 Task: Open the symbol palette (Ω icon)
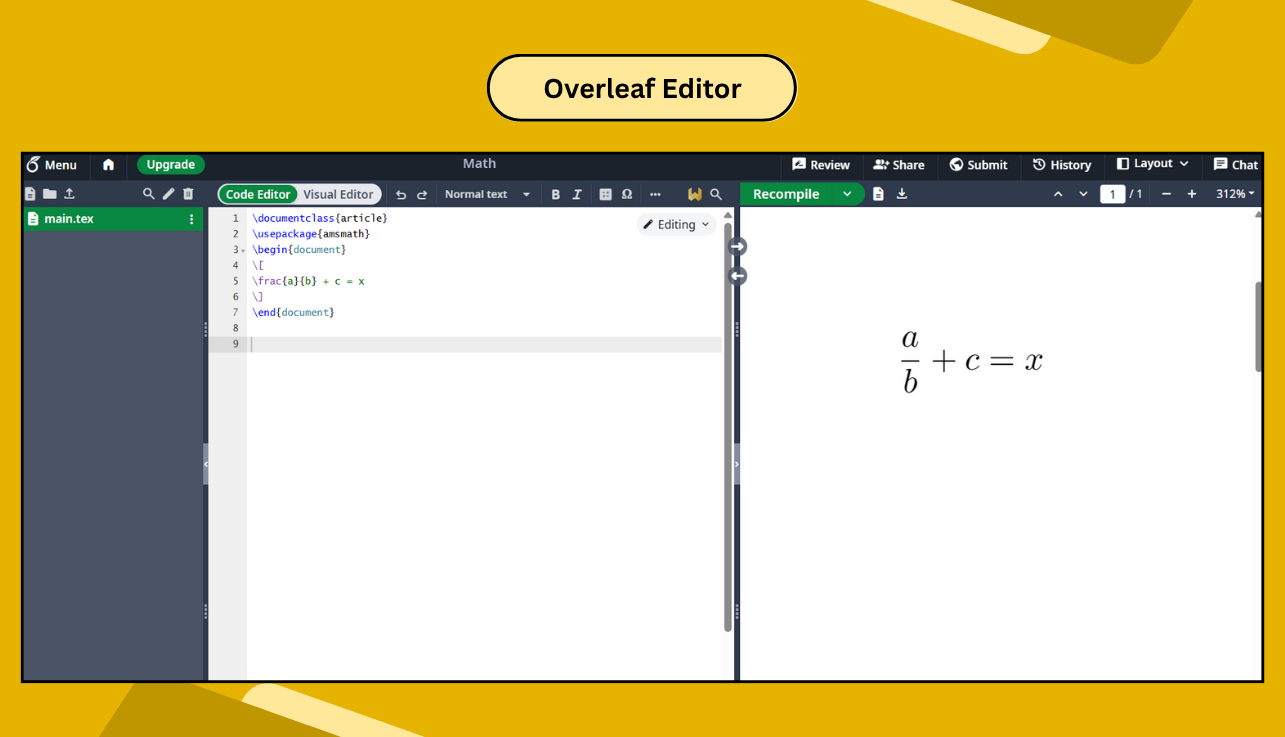(627, 194)
